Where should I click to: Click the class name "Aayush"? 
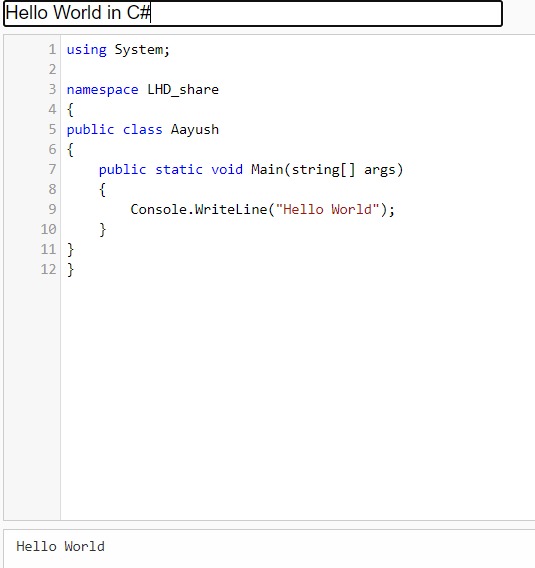pyautogui.click(x=195, y=130)
